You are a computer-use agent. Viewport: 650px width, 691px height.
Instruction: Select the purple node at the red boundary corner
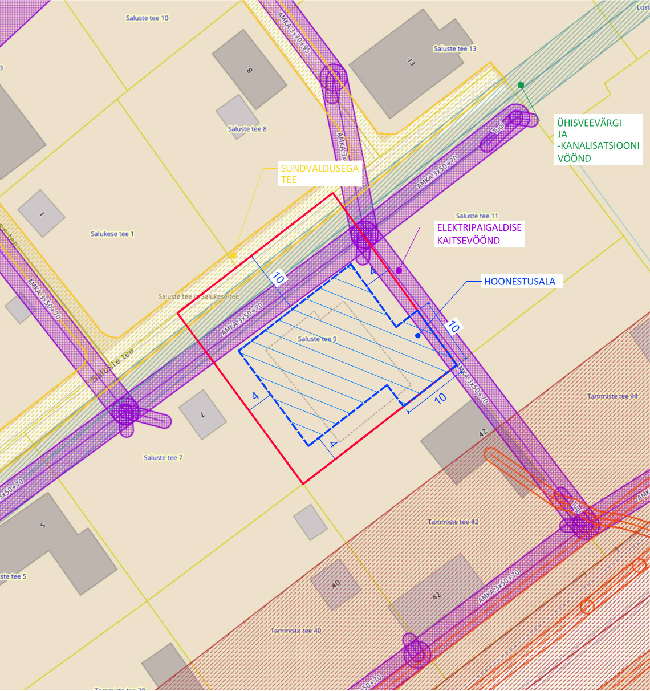[364, 236]
